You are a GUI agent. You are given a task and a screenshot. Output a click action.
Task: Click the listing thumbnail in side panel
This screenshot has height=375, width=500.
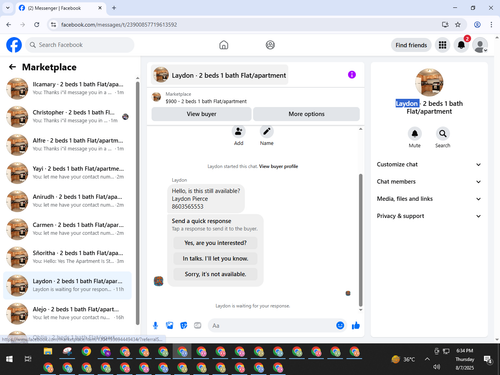tap(429, 82)
